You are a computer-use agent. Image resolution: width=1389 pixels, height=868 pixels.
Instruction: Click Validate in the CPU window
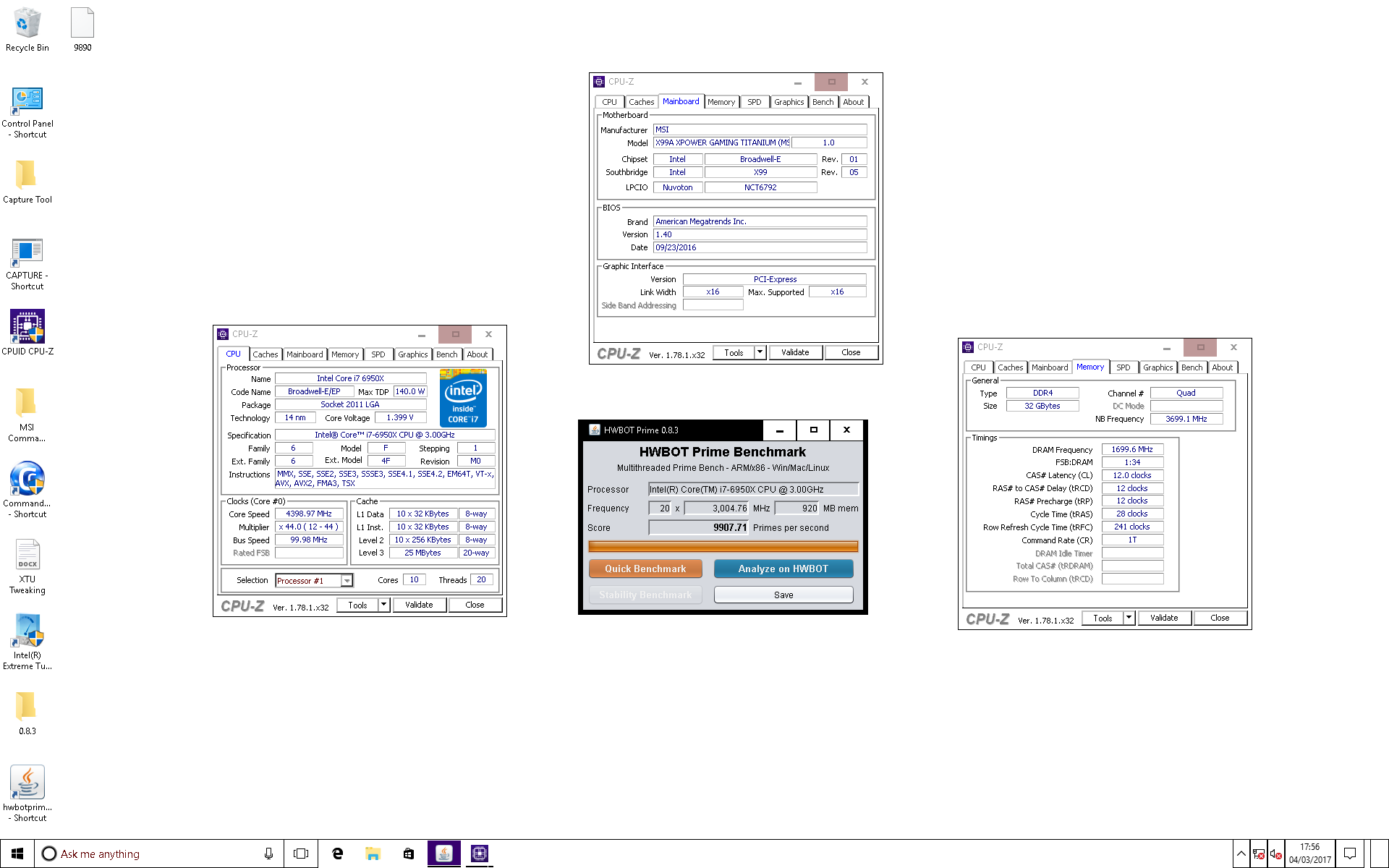[419, 605]
